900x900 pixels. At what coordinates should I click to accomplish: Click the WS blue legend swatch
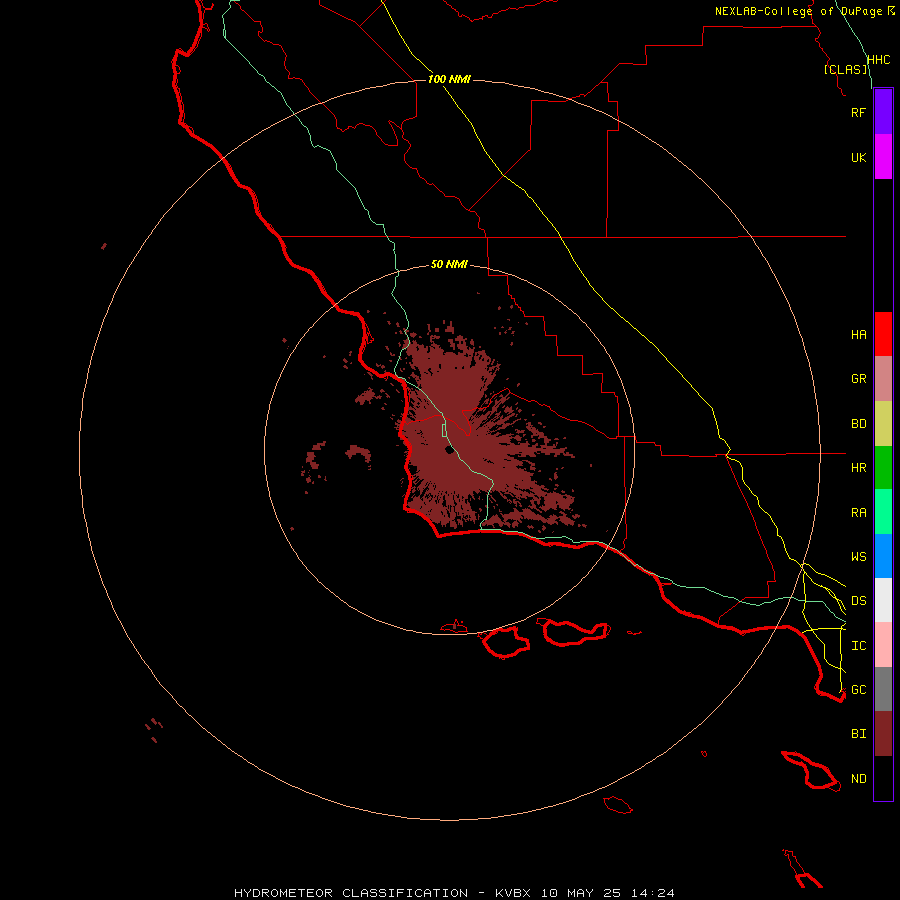point(883,556)
